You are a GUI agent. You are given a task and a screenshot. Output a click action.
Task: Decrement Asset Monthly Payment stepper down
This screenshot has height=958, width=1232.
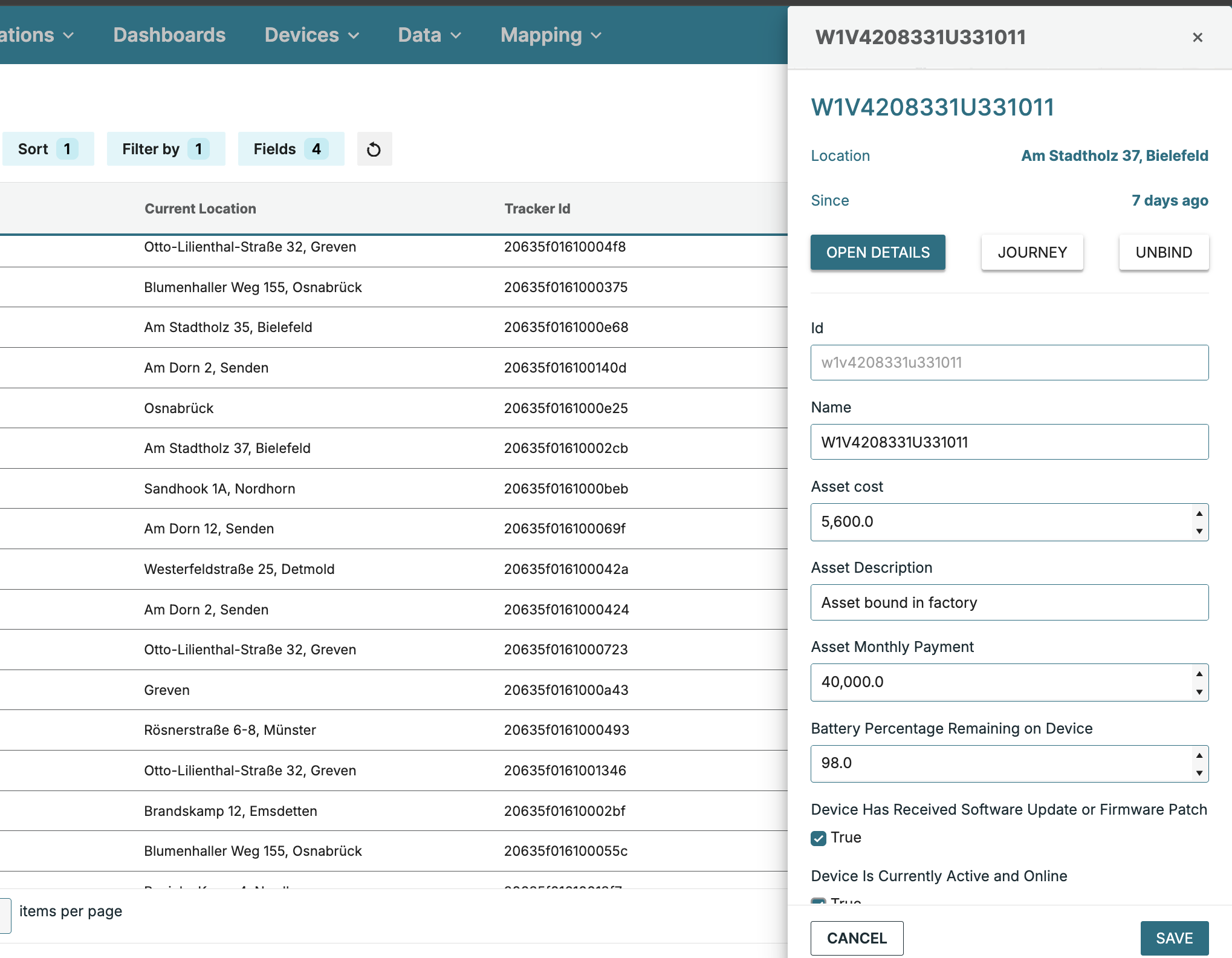click(1199, 692)
